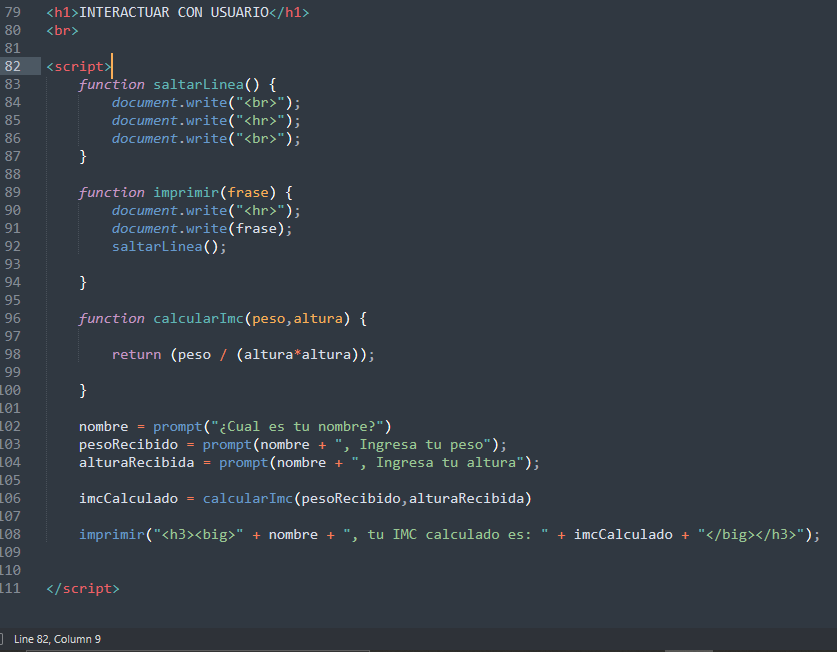
Task: Click the 'Line 82, Column 9' status indicator
Action: tap(57, 639)
